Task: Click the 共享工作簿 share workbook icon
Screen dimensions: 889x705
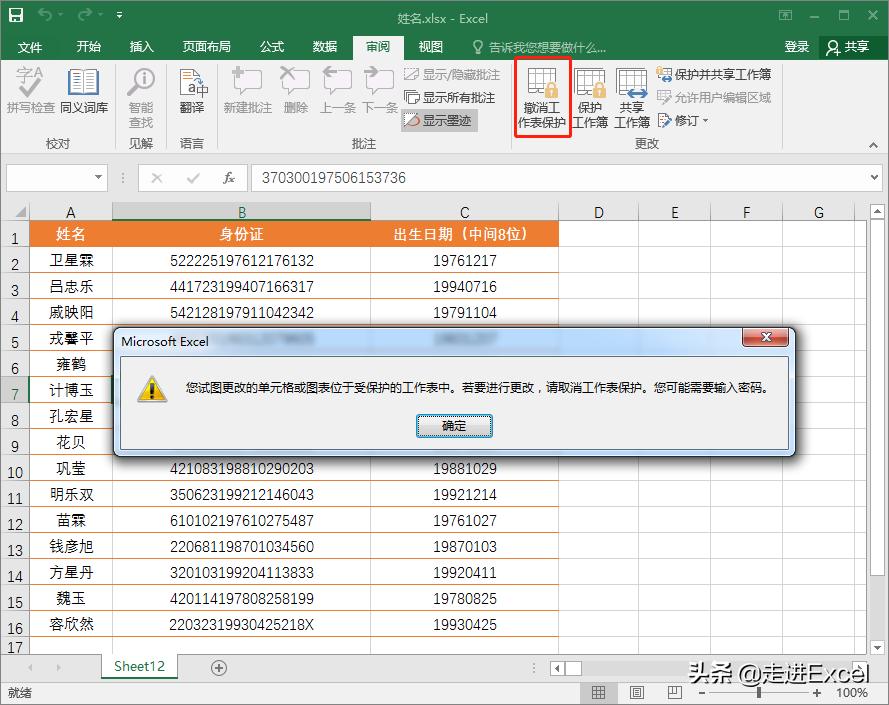Action: [x=632, y=95]
